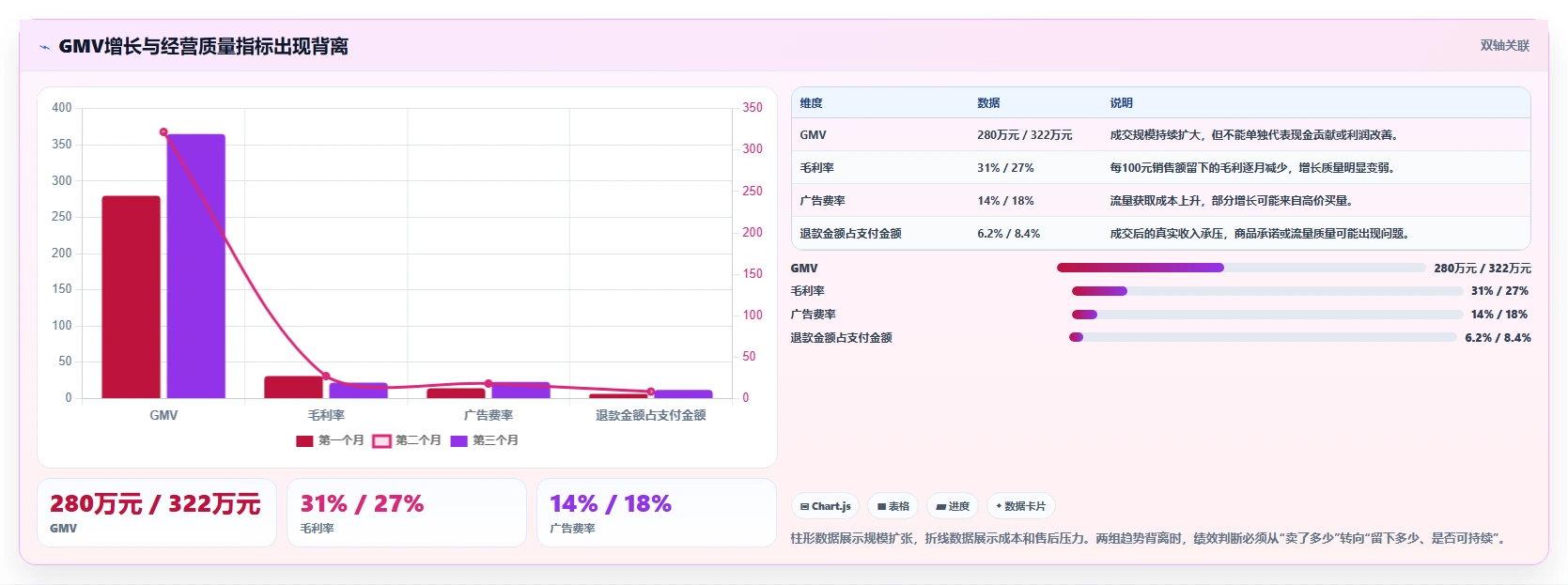Click the GMV label under the chart axis
This screenshot has height=585, width=1568.
click(163, 415)
